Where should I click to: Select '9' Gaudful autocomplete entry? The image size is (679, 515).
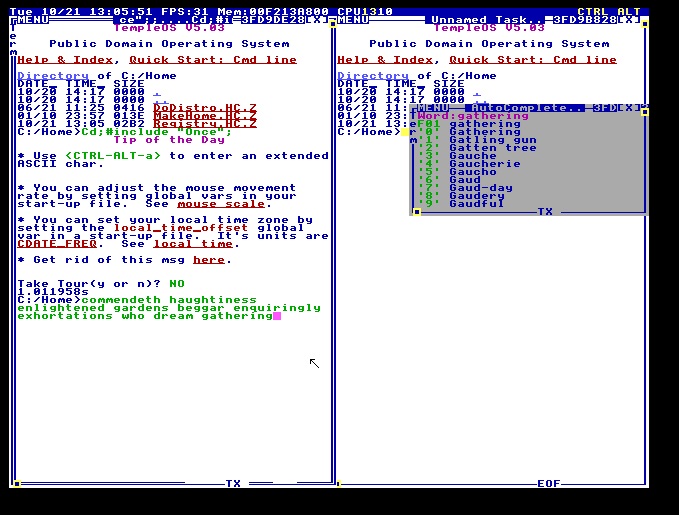[461, 204]
